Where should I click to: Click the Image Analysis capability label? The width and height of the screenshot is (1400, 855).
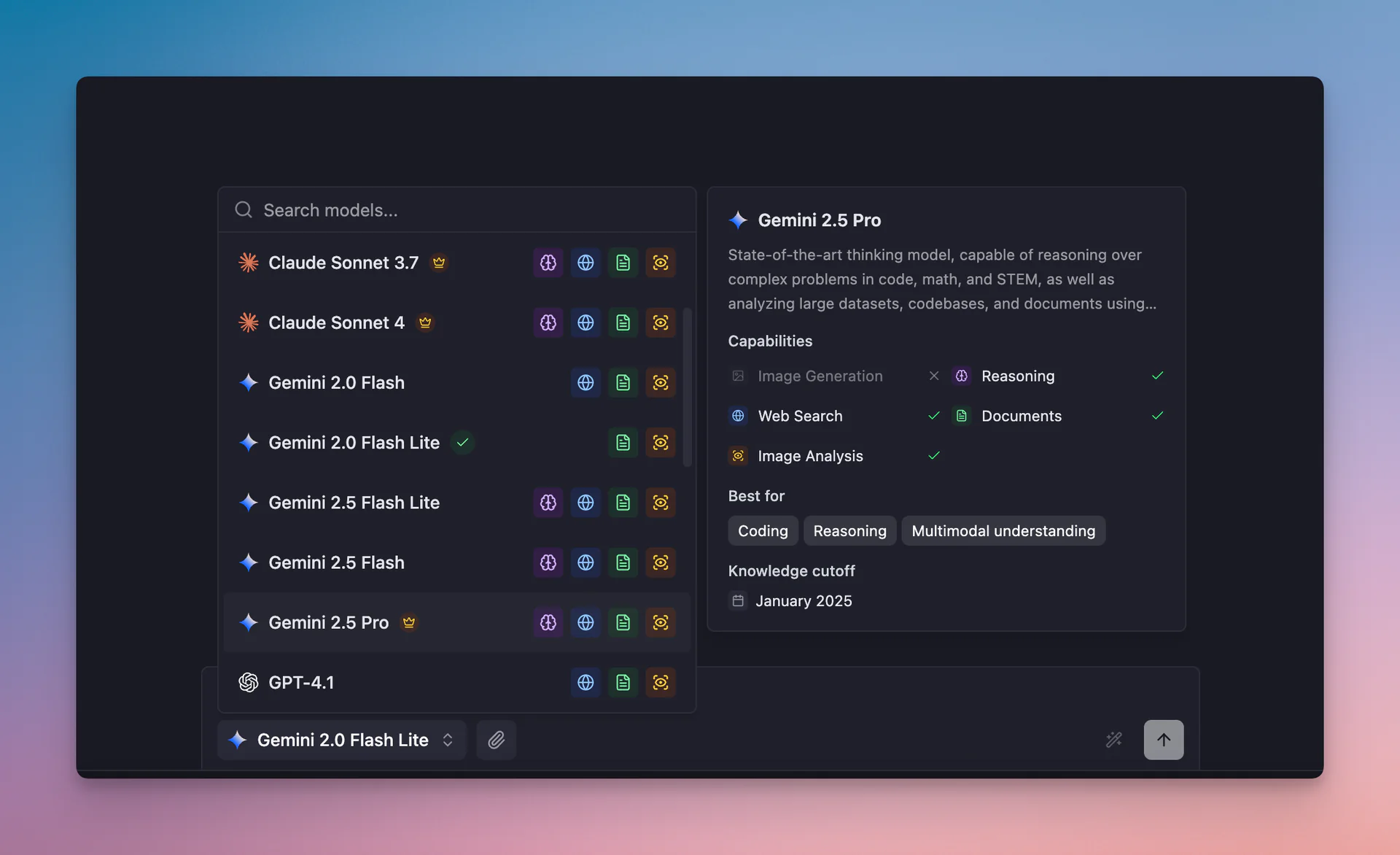tap(810, 456)
